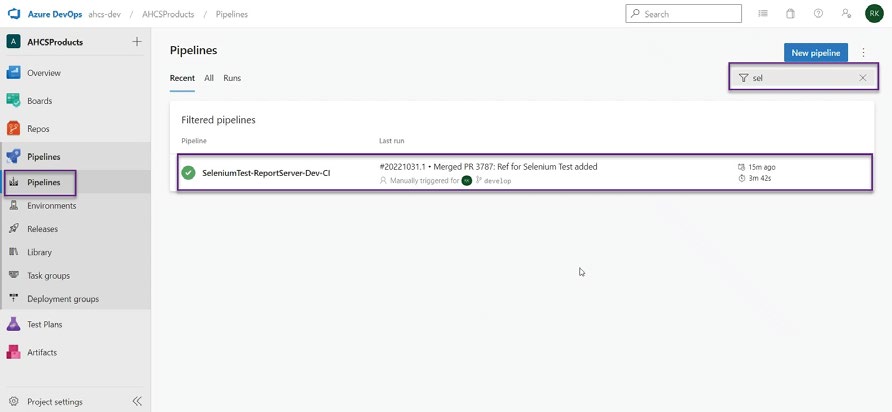Viewport: 892px width, 412px height.
Task: Open Project settings
Action: coord(54,401)
